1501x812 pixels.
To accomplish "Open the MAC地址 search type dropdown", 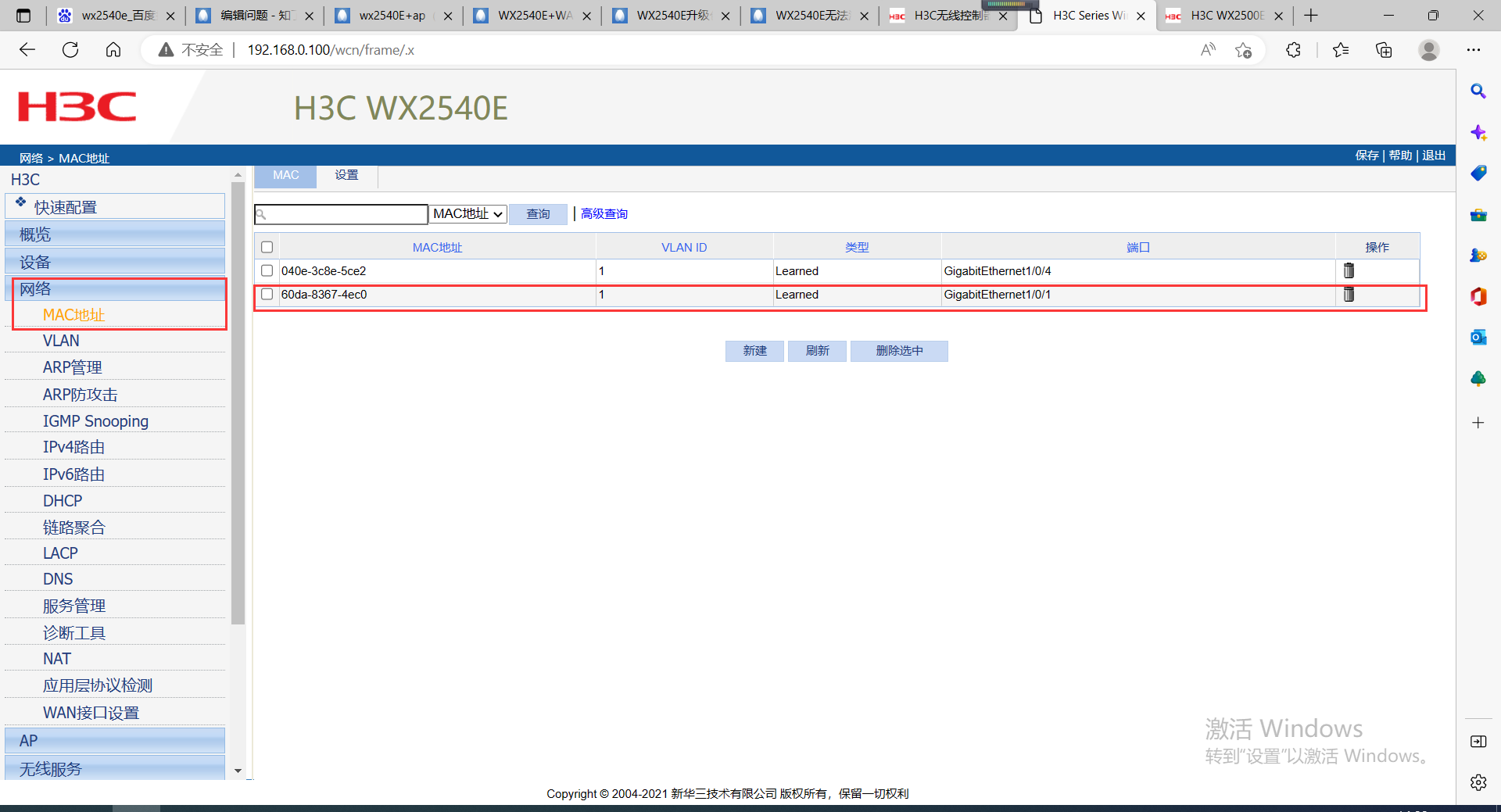I will [468, 214].
